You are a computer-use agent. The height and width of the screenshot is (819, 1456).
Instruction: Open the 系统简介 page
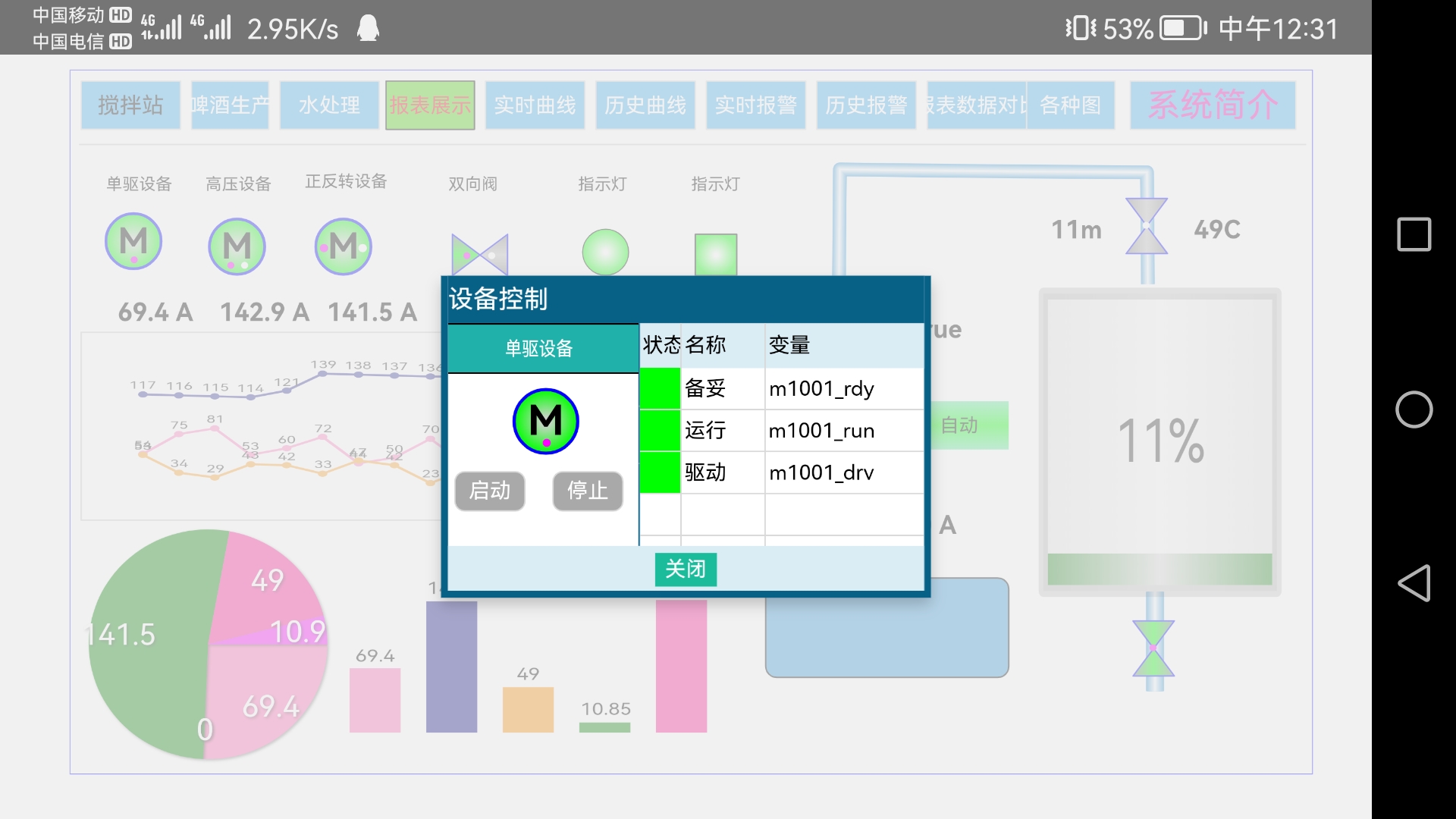(x=1213, y=105)
